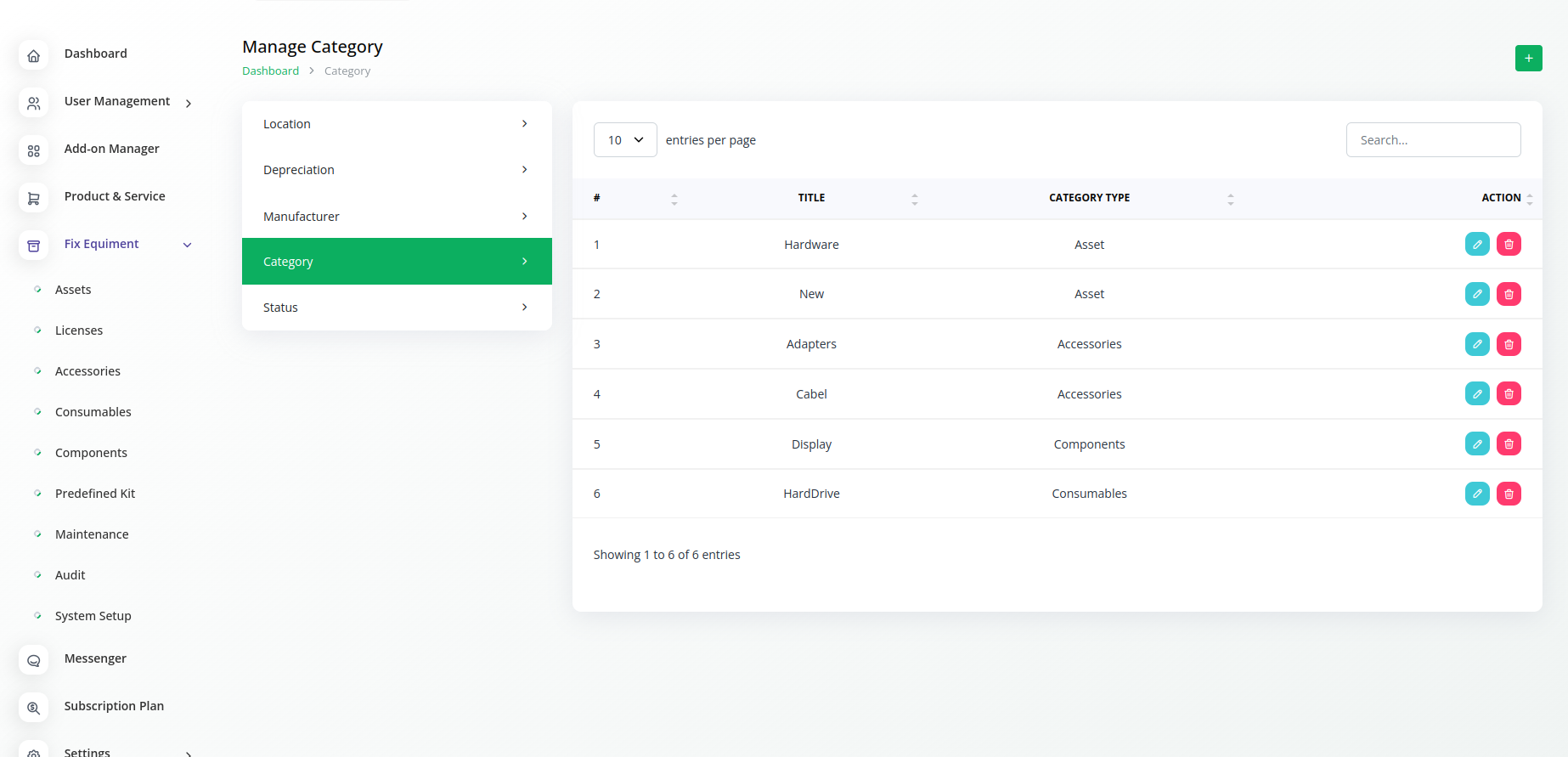Delete the Cabel category entry
Screen dimensions: 1568x757
pyautogui.click(x=1509, y=394)
